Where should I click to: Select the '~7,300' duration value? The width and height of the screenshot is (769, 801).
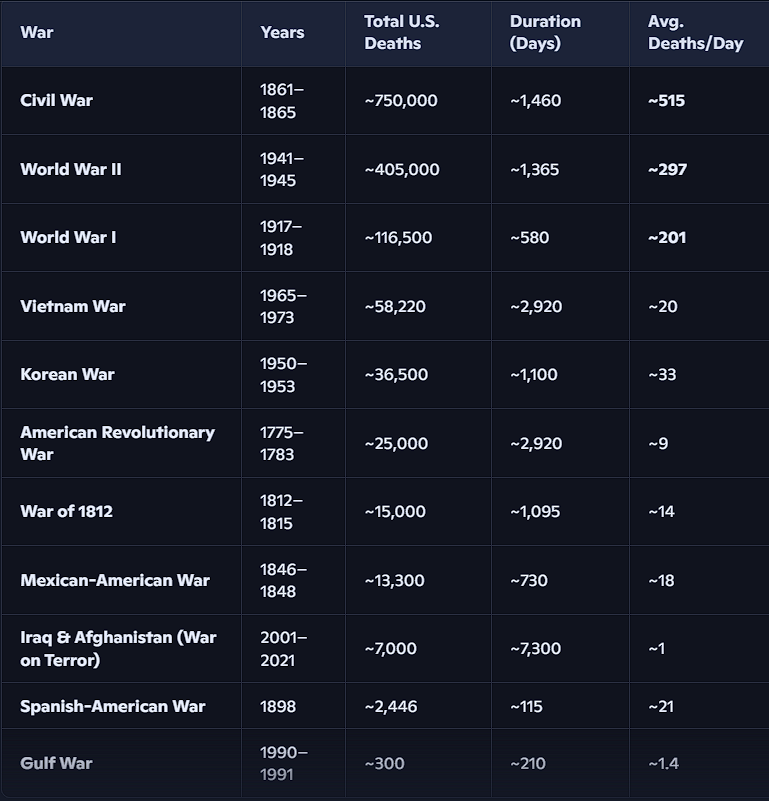[535, 648]
